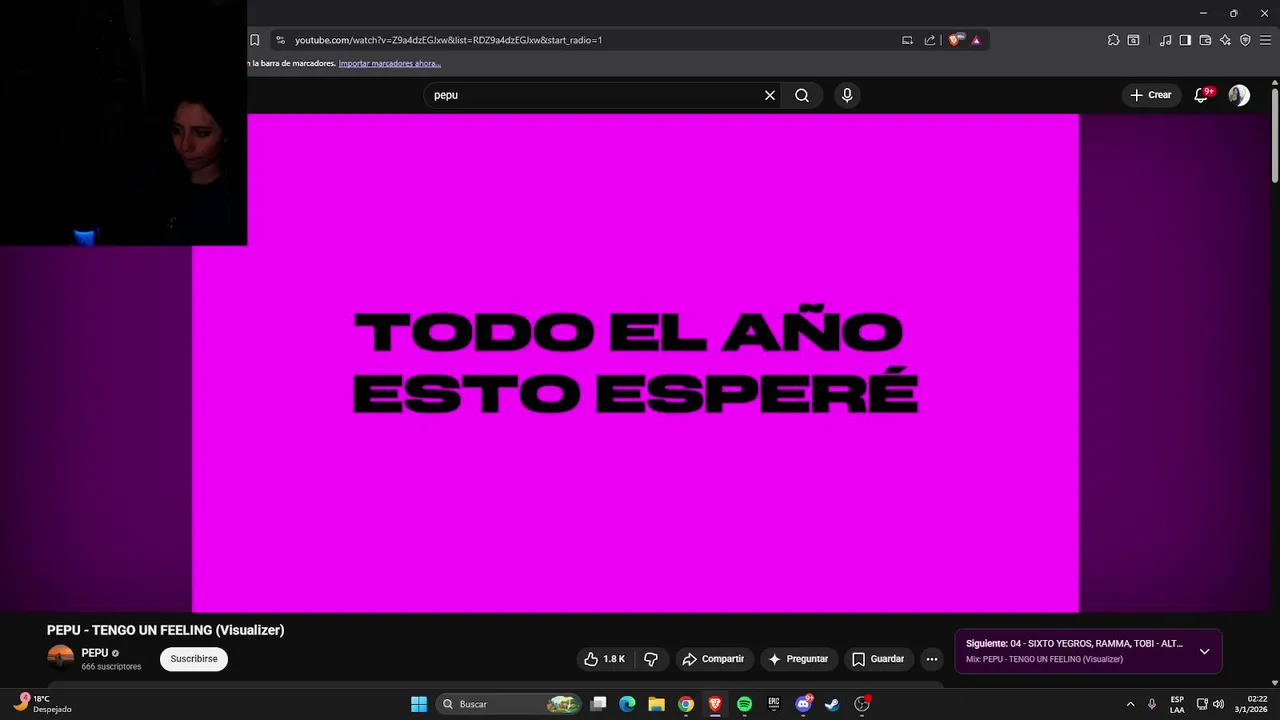Click the pink video player area
The height and width of the screenshot is (720, 1280).
(635, 363)
